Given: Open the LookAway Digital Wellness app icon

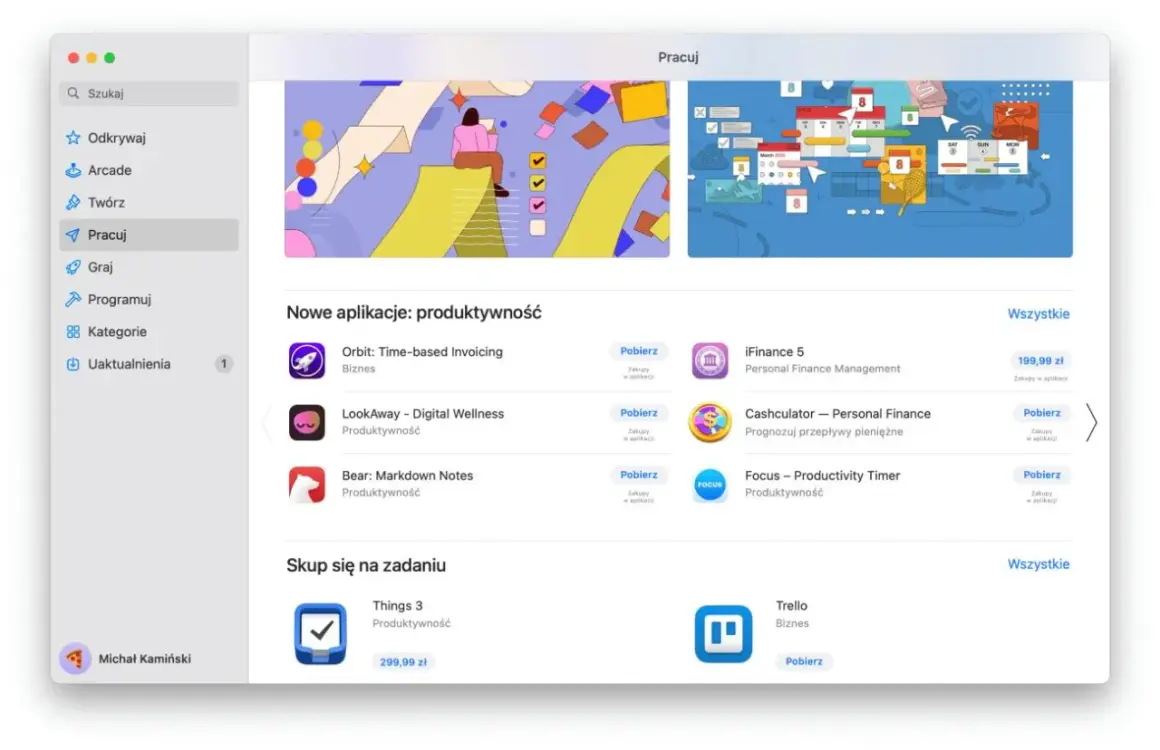Looking at the screenshot, I should click(307, 422).
